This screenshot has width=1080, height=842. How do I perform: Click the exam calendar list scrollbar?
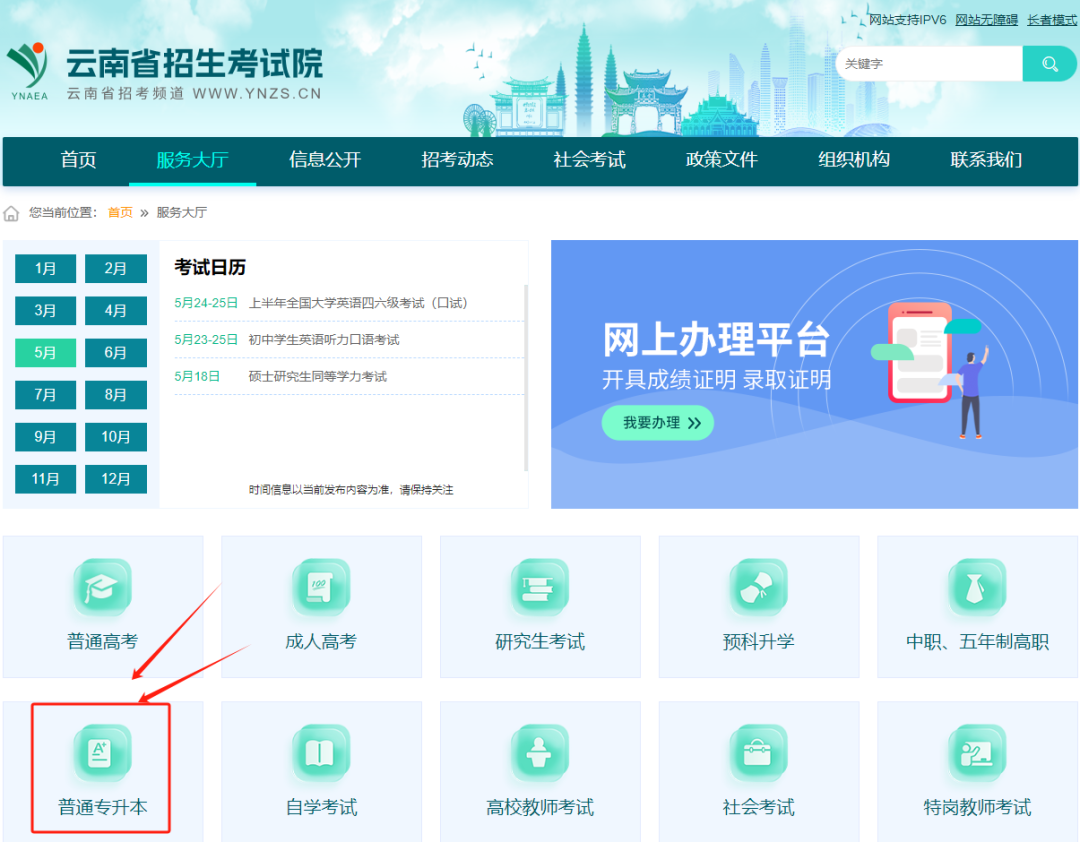526,378
